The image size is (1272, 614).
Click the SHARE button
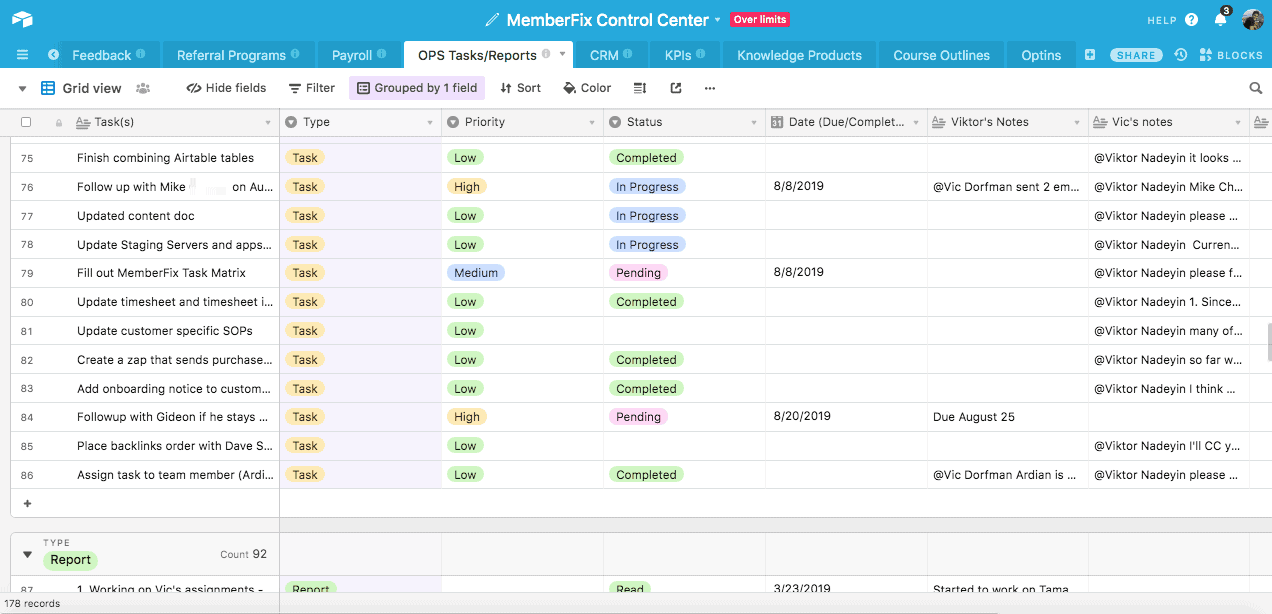coord(1136,55)
